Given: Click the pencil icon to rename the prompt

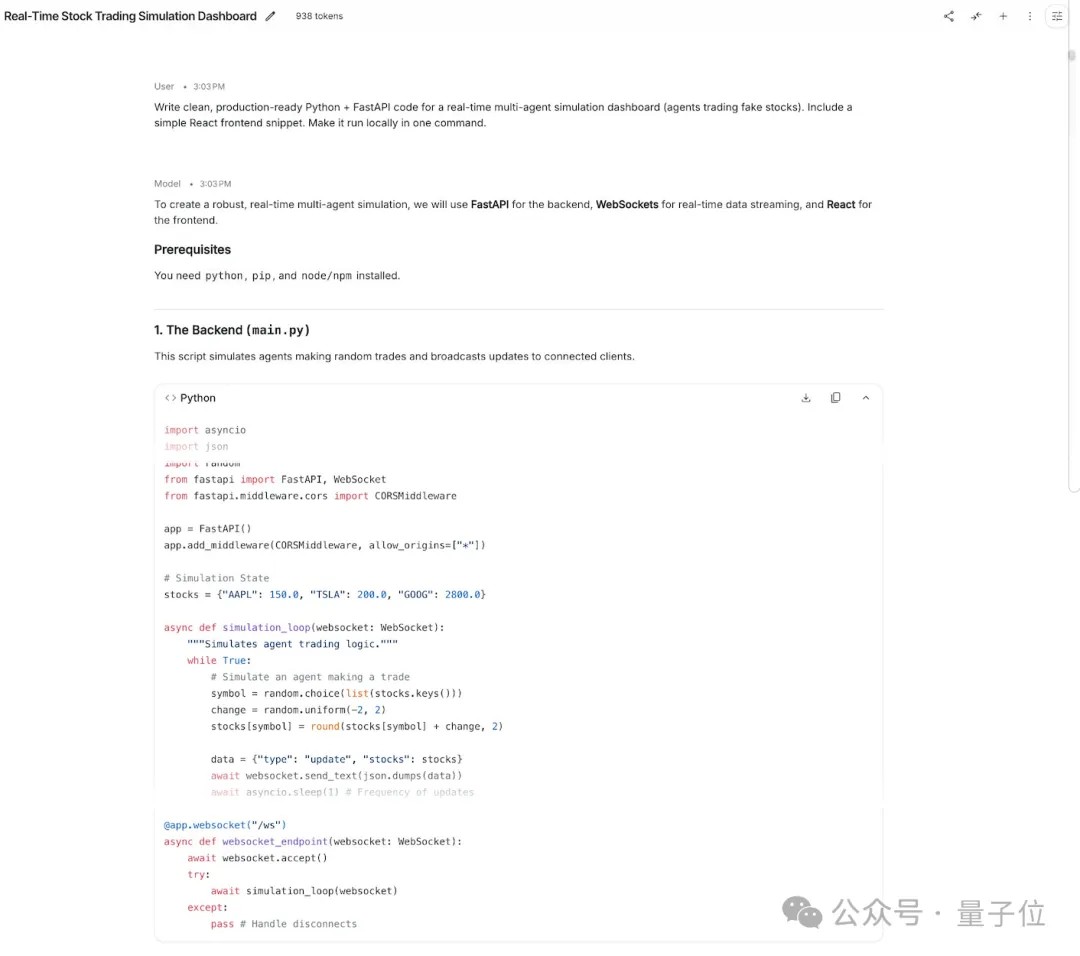Looking at the screenshot, I should 270,17.
